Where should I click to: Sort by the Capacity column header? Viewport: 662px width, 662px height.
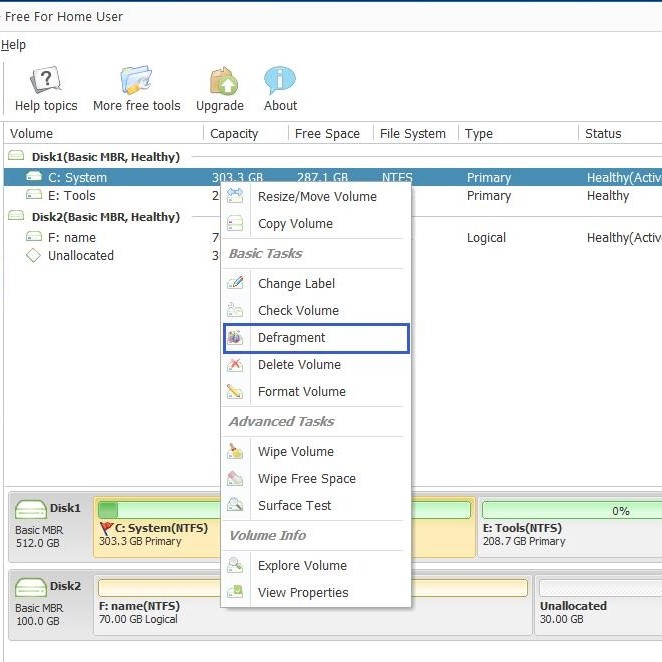pos(246,133)
